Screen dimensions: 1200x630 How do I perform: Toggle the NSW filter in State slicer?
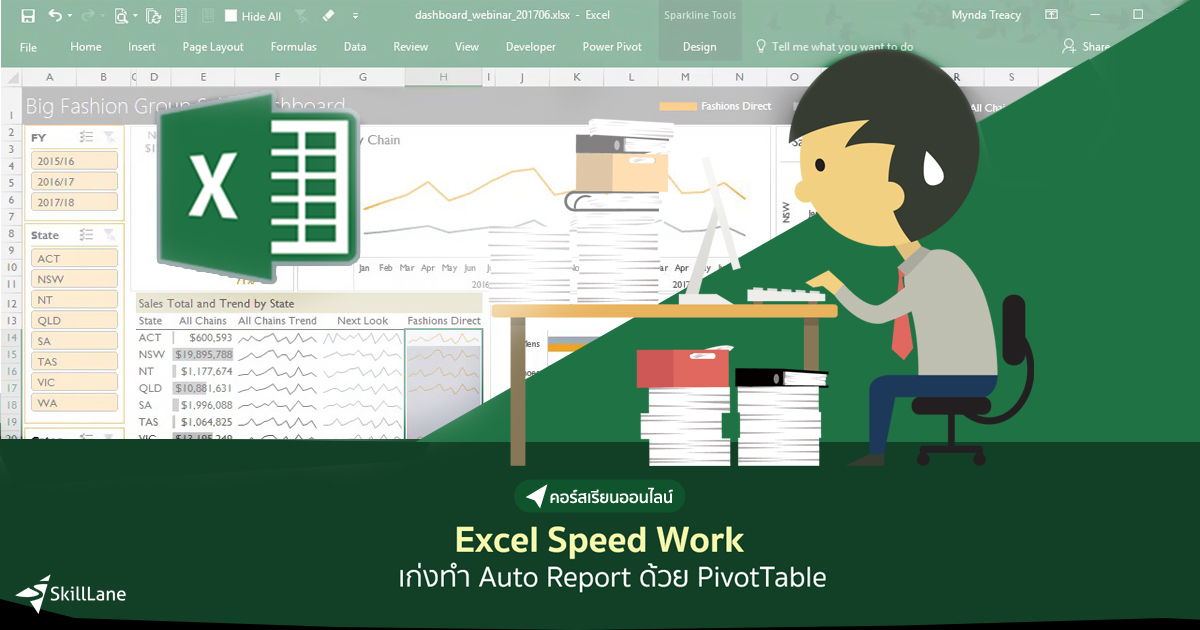74,278
